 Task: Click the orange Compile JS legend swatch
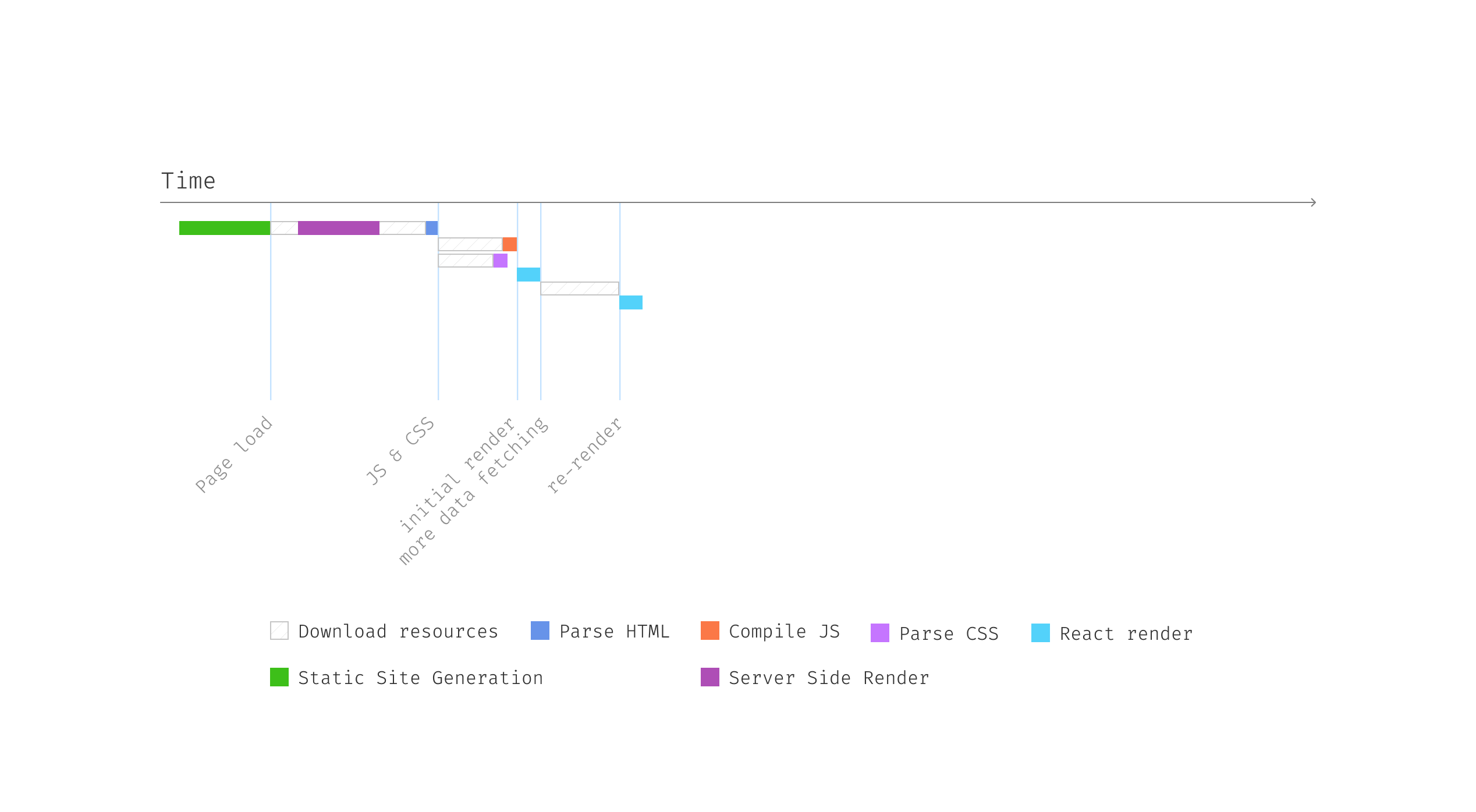(x=709, y=631)
